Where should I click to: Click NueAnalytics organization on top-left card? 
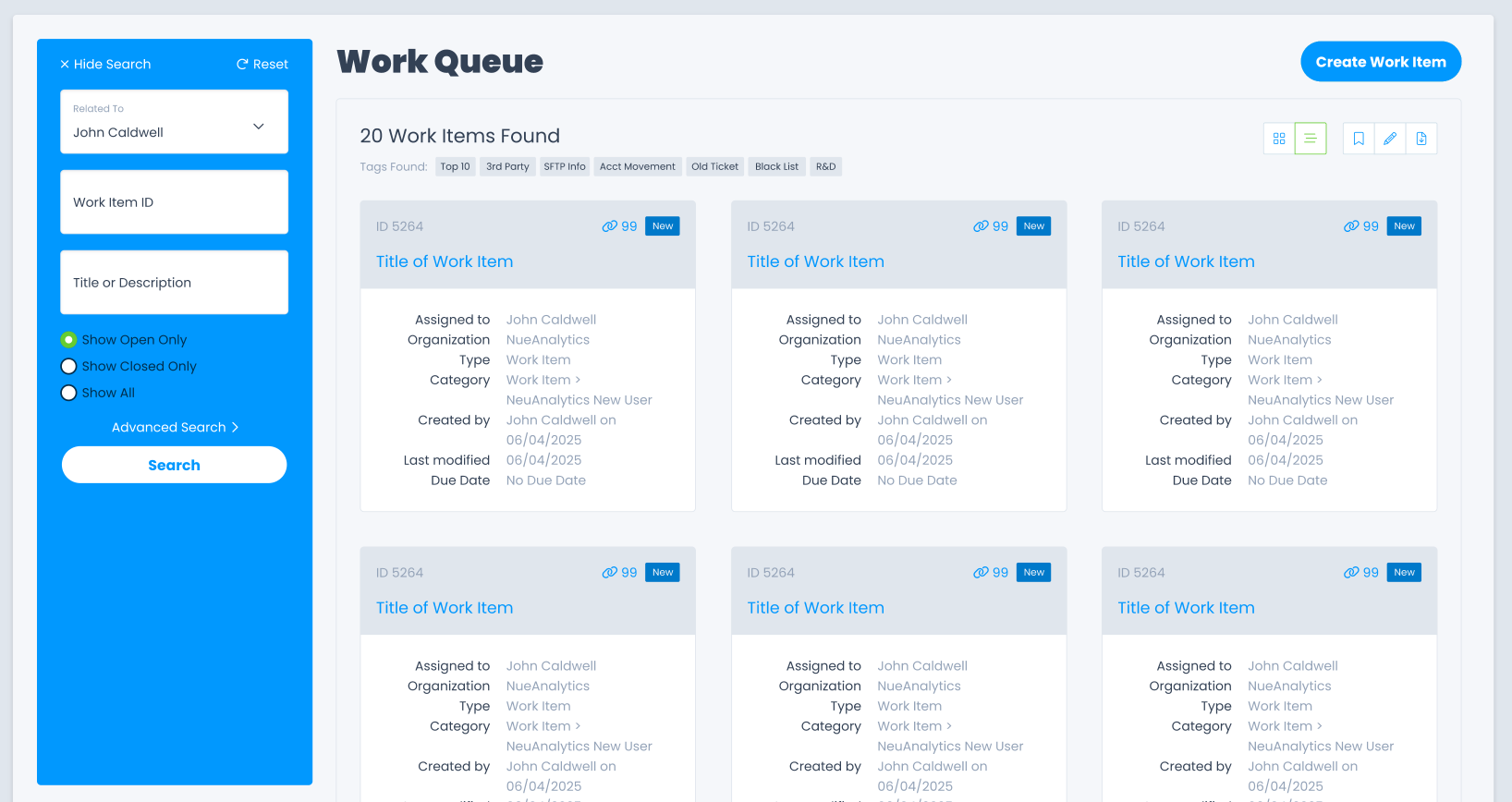548,340
